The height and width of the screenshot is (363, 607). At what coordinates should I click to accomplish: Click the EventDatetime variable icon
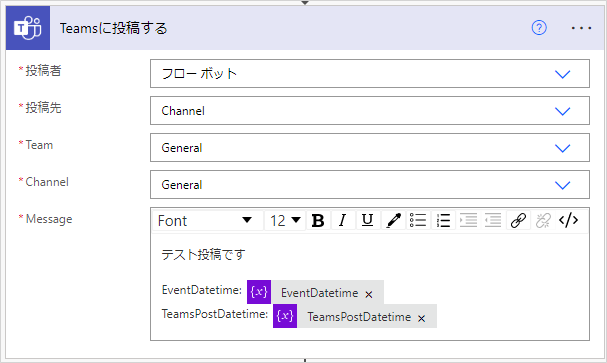click(x=259, y=292)
